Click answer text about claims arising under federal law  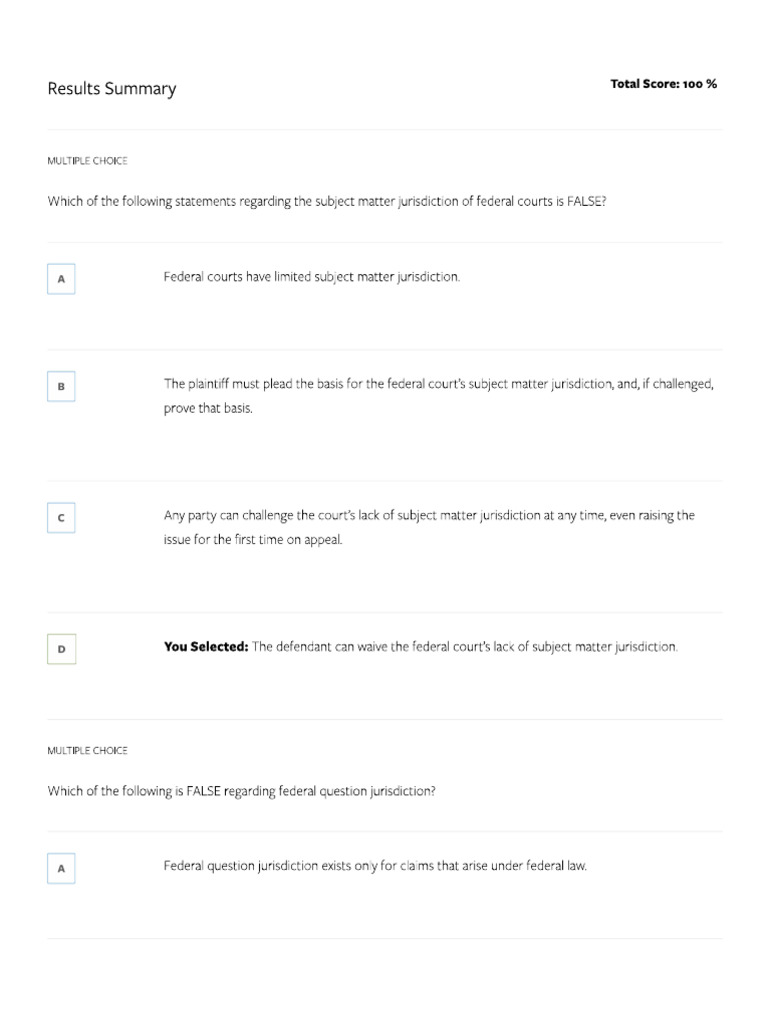pyautogui.click(x=375, y=866)
